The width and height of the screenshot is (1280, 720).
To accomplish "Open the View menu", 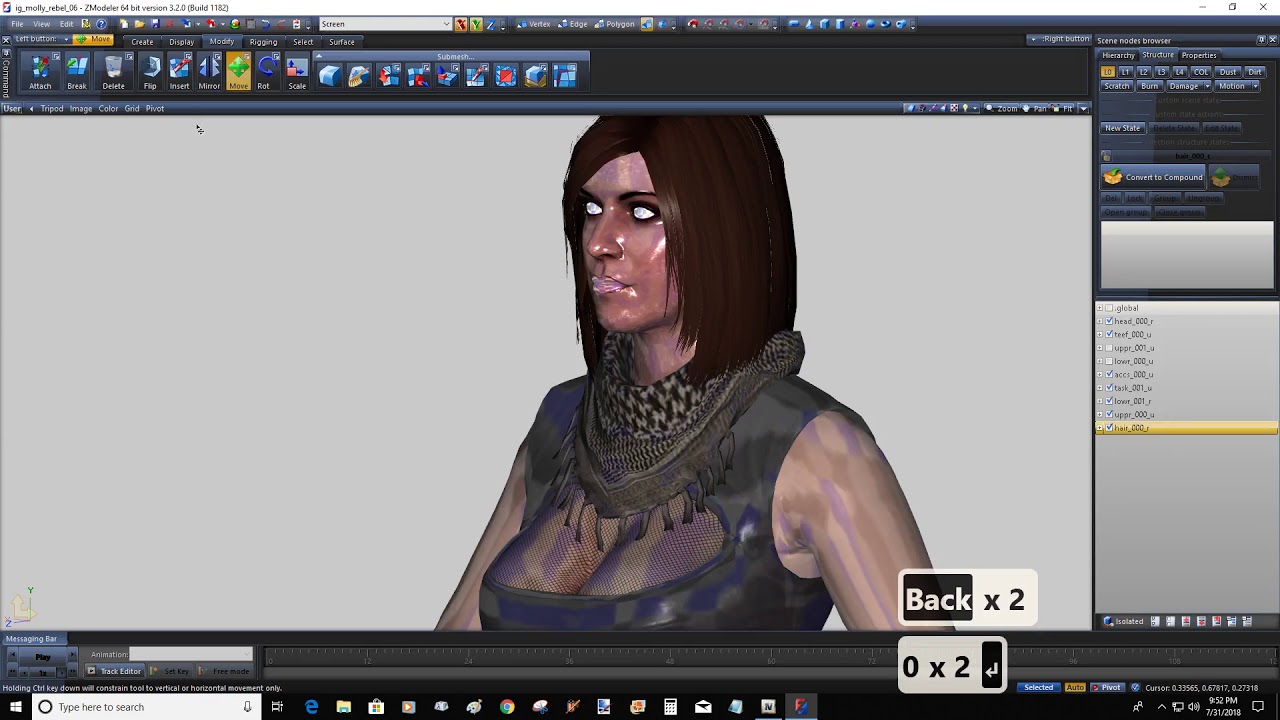I will [x=41, y=24].
